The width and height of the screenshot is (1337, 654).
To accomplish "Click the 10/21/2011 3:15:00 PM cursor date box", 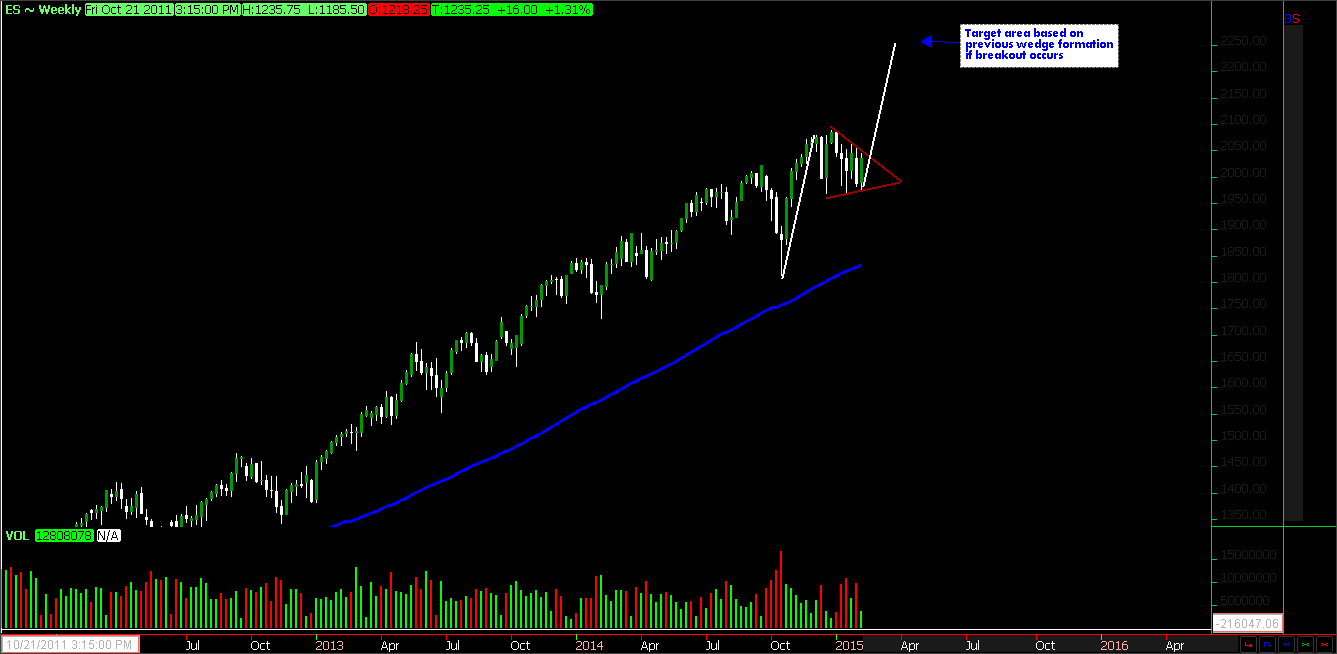I will tap(70, 645).
